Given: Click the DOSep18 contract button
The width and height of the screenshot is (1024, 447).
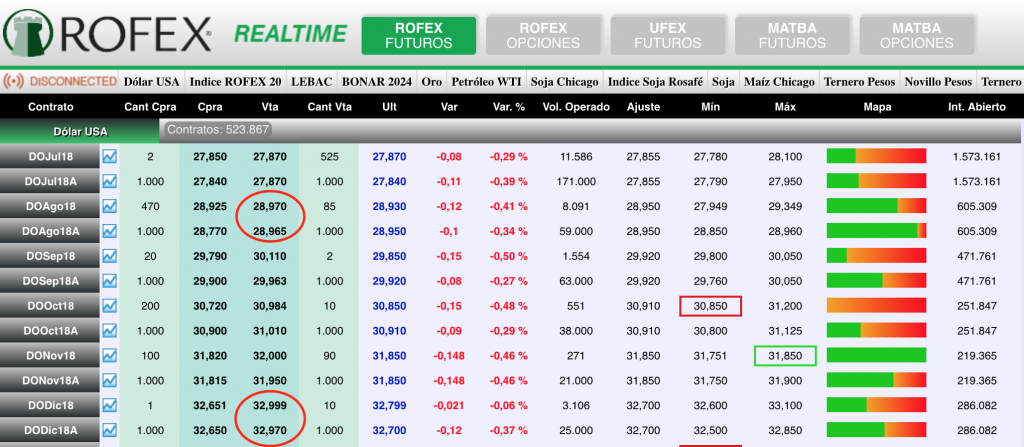Looking at the screenshot, I should [51, 256].
